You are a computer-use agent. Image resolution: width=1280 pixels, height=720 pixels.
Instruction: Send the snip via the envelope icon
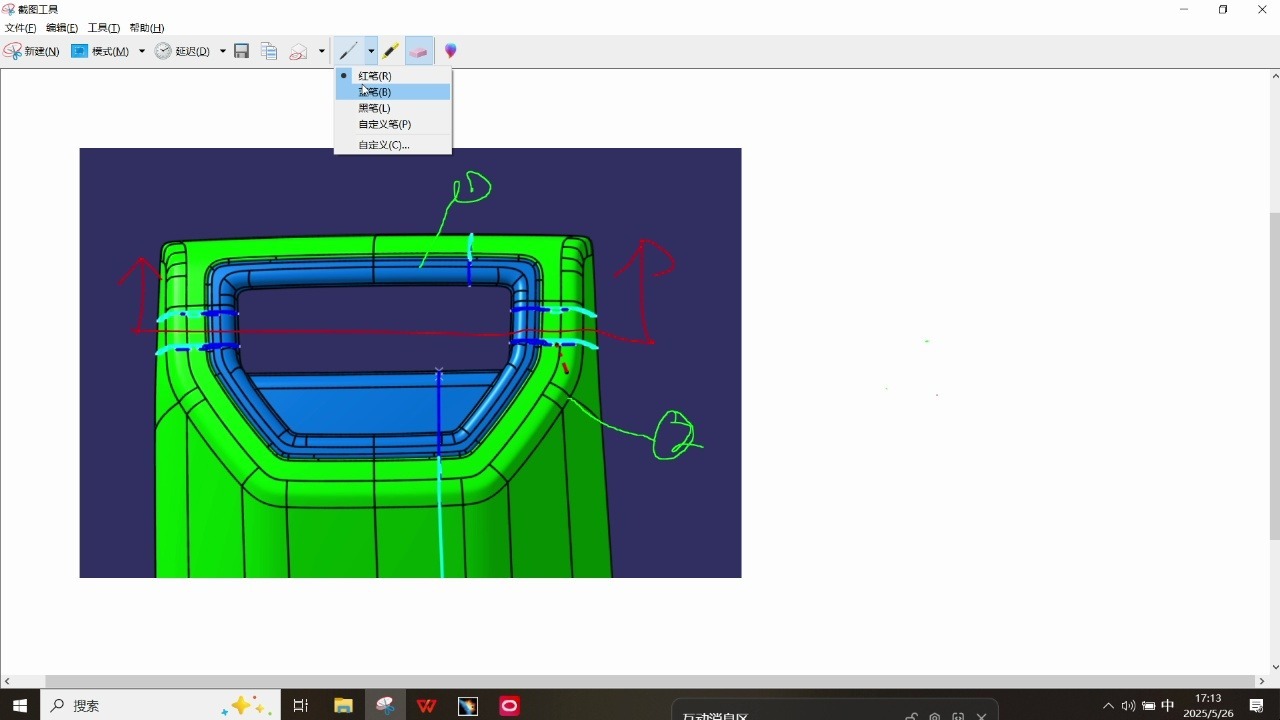coord(298,51)
